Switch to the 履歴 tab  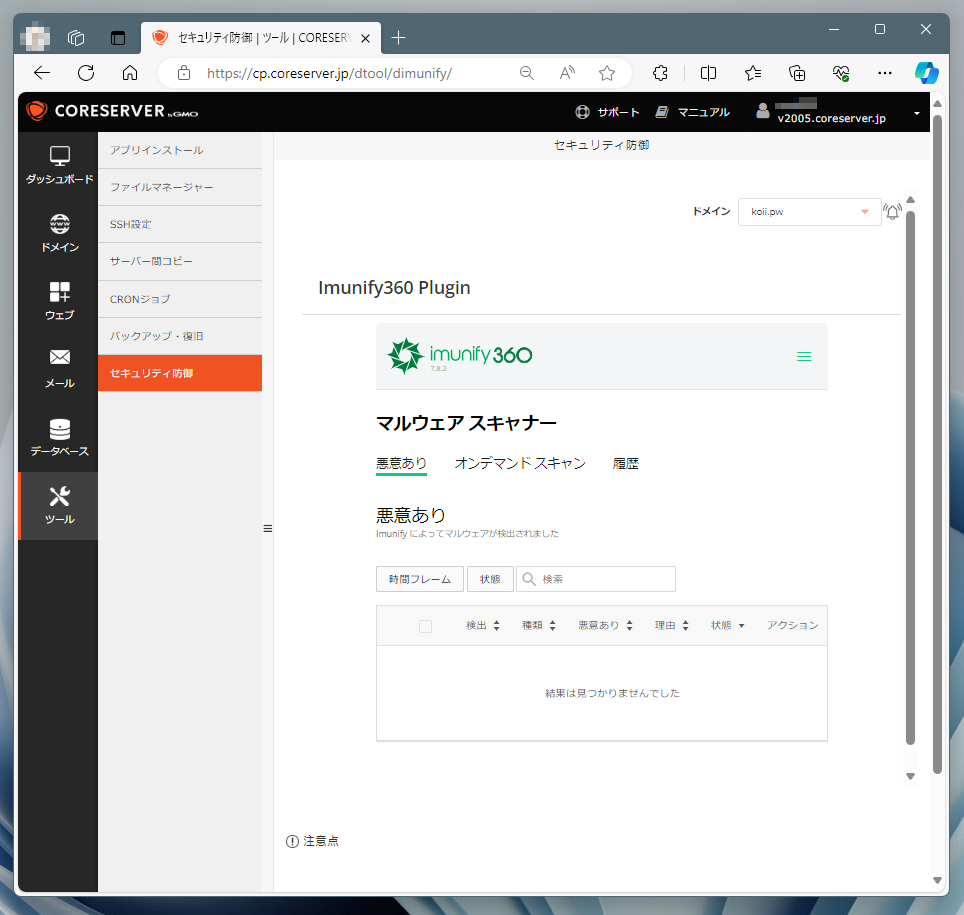625,464
